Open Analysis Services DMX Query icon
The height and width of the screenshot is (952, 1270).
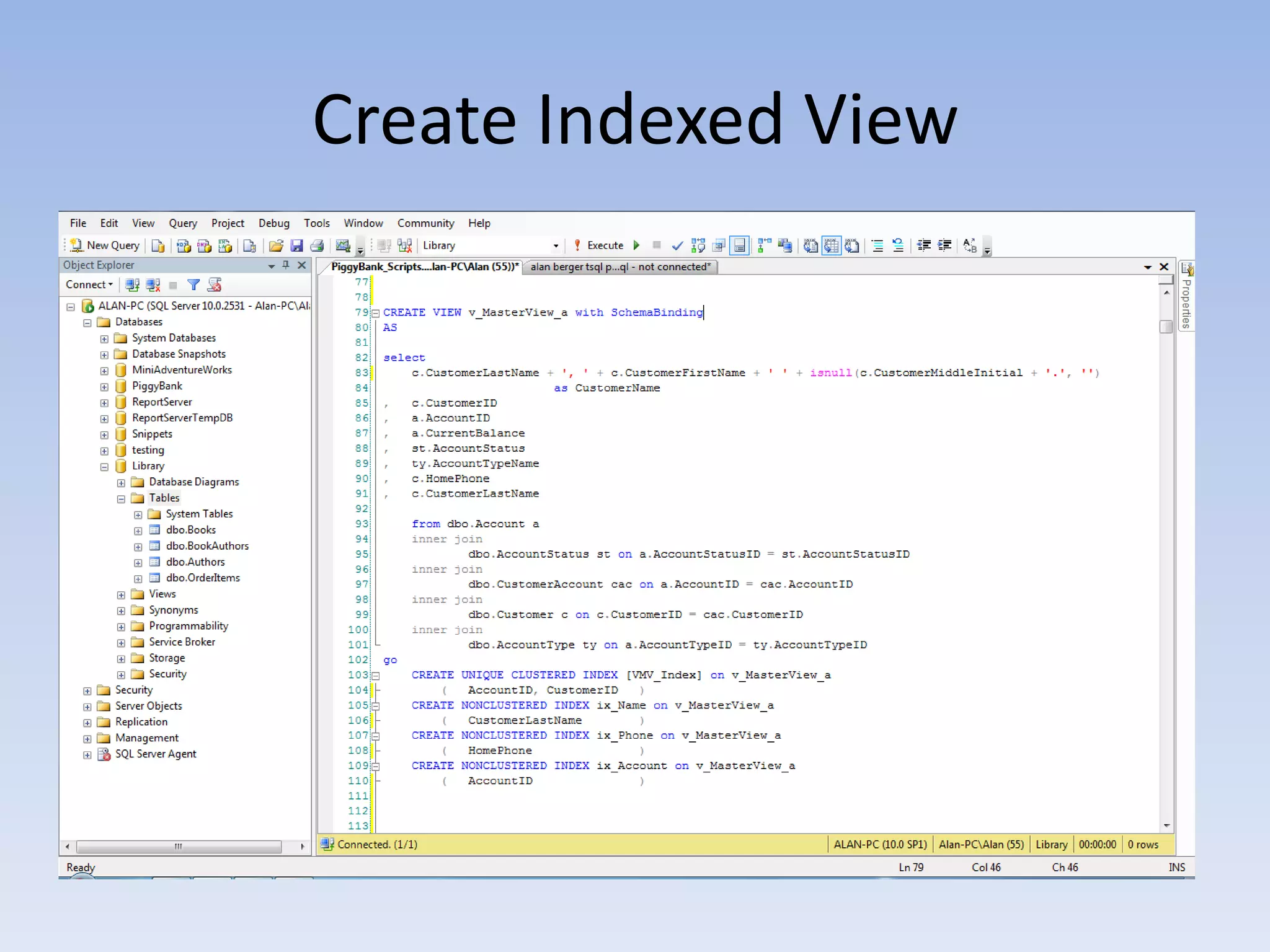204,246
